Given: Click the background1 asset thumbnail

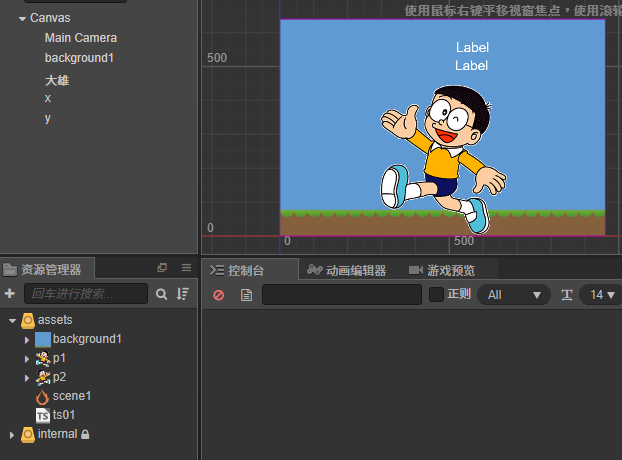Looking at the screenshot, I should coord(43,339).
